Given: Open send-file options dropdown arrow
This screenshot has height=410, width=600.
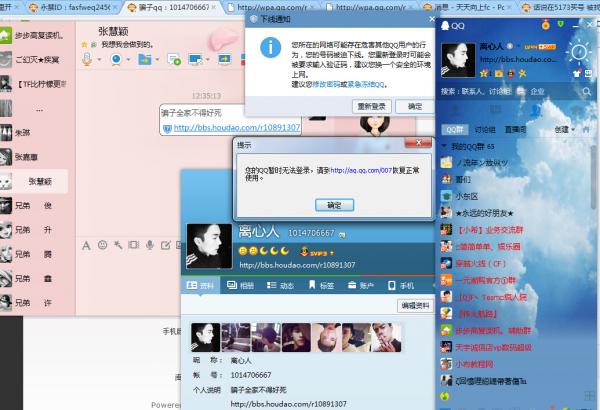Looking at the screenshot, I should (157, 60).
